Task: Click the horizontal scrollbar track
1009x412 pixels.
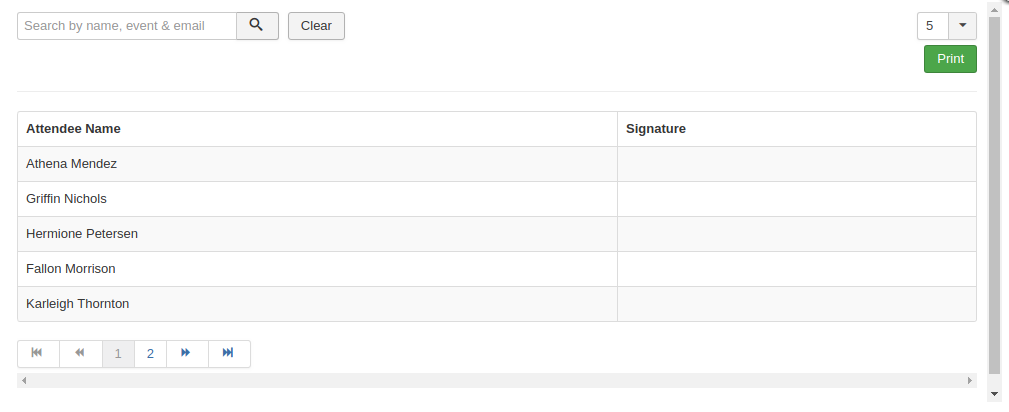Action: click(x=496, y=380)
